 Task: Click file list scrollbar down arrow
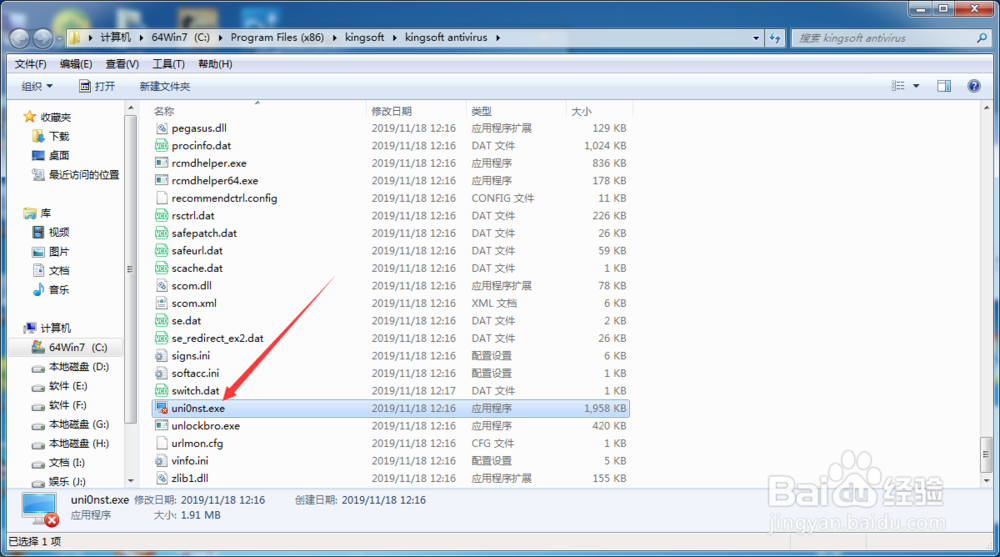(x=987, y=480)
